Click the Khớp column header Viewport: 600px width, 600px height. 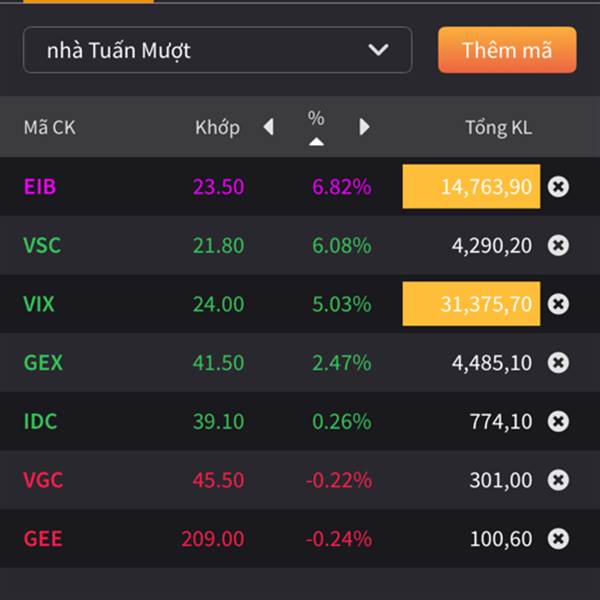point(217,127)
